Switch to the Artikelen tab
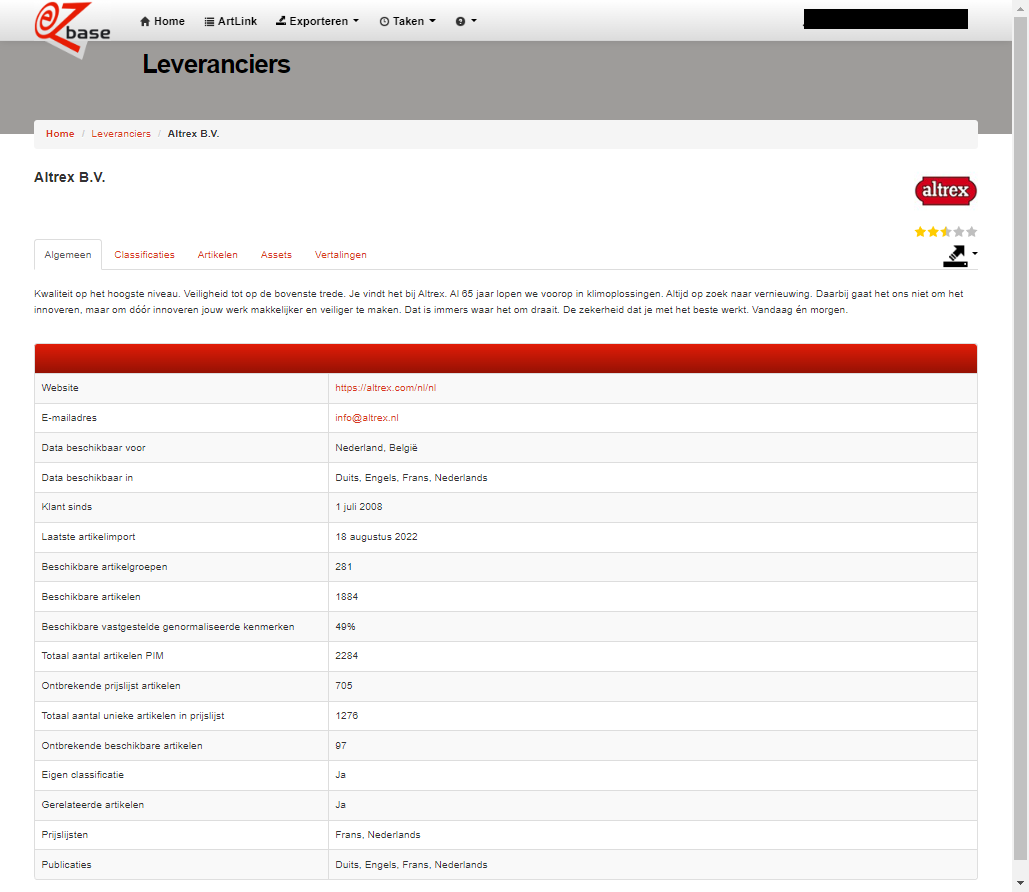This screenshot has height=892, width=1029. point(217,255)
